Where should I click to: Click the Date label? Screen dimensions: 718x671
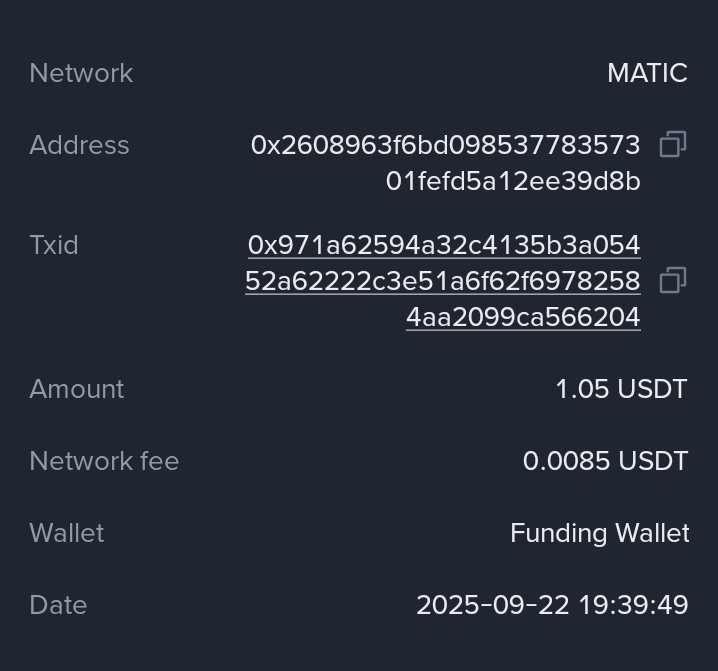[x=58, y=605]
